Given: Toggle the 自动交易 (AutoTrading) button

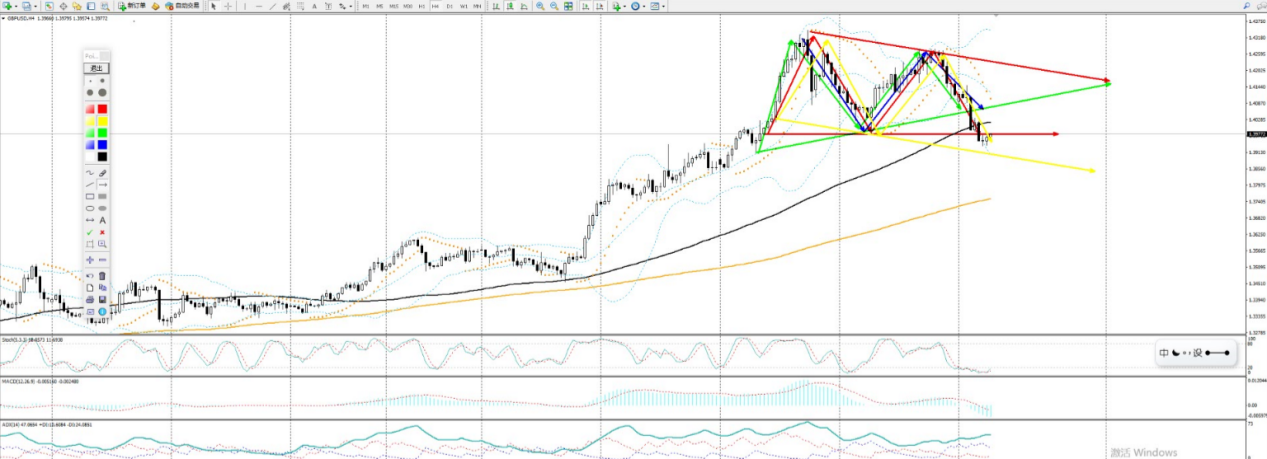Looking at the screenshot, I should tap(181, 6).
